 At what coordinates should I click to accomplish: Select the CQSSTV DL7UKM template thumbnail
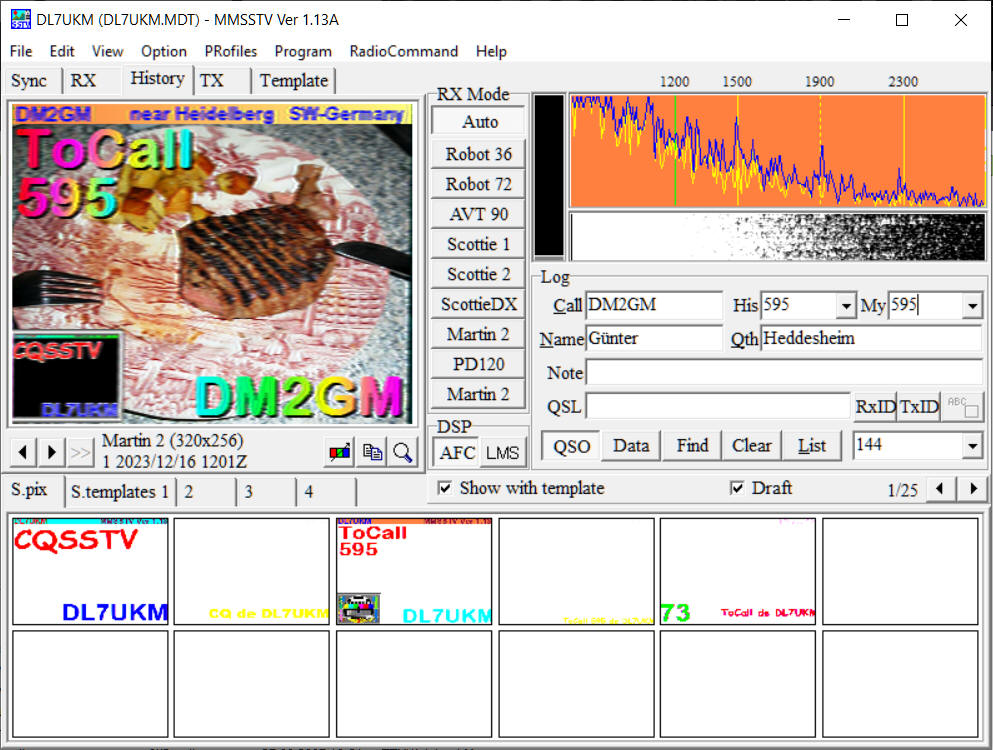coord(90,571)
